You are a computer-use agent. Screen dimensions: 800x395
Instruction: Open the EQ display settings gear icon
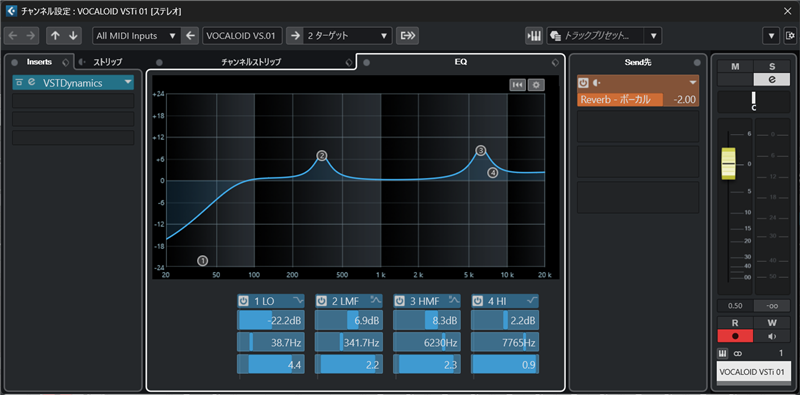click(x=536, y=85)
